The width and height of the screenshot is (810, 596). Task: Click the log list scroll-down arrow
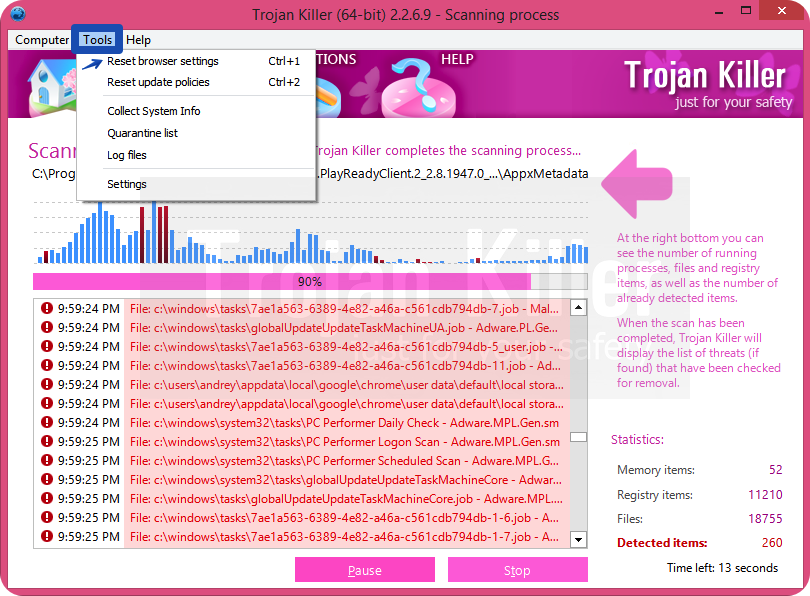click(x=578, y=539)
